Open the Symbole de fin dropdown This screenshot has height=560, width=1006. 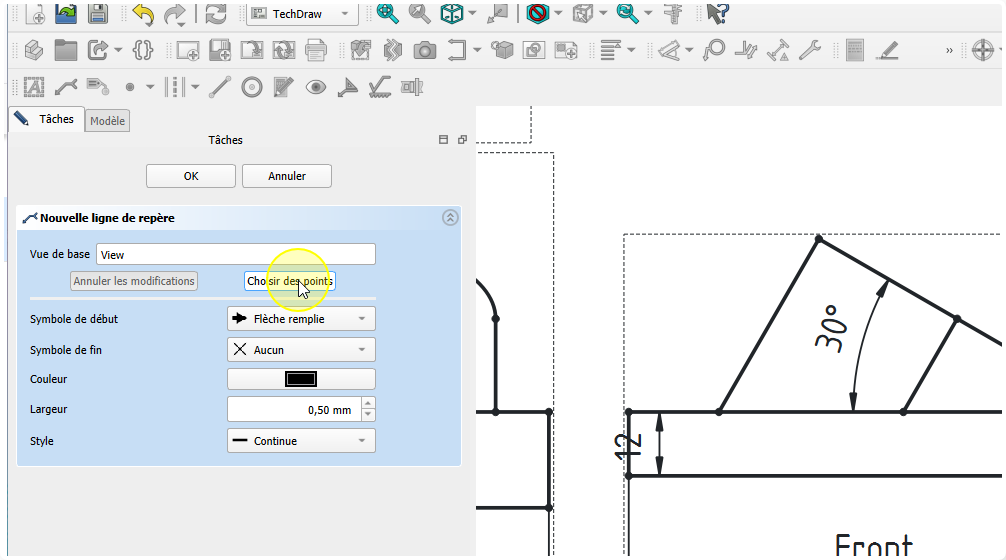click(302, 350)
